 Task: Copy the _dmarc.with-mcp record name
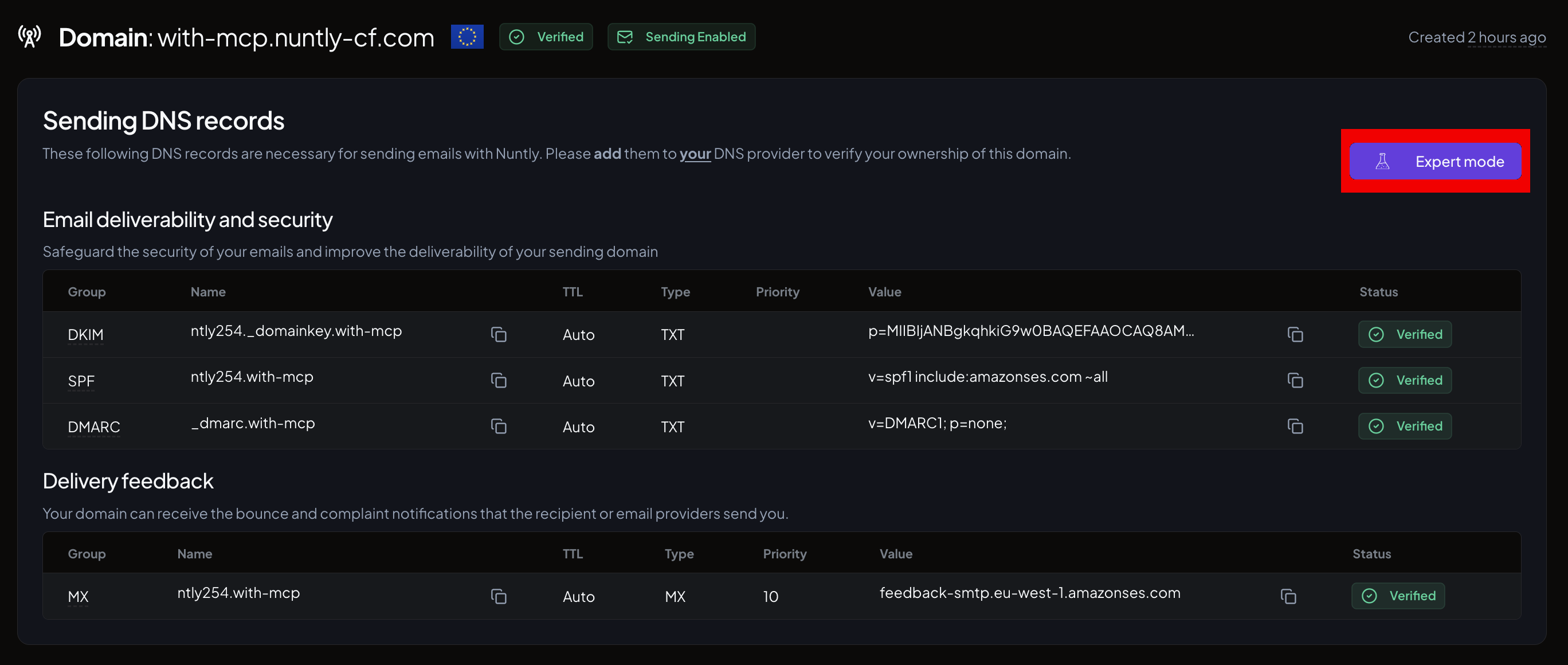499,427
